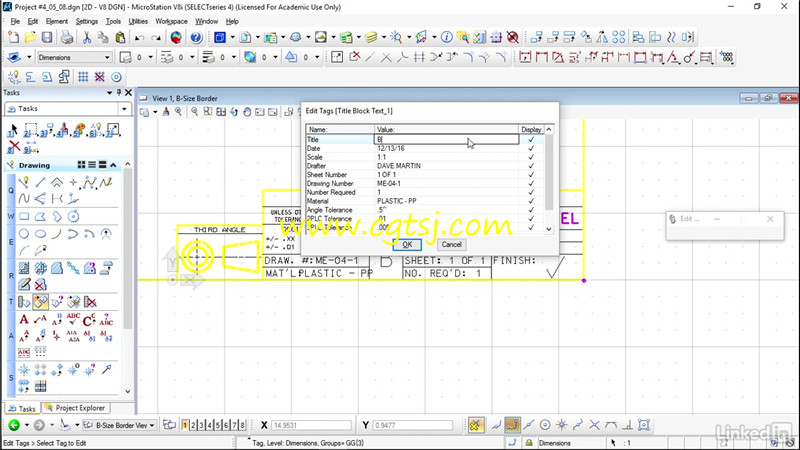Screen dimensions: 800x450
Task: Open the Utilities menu
Action: [138, 21]
